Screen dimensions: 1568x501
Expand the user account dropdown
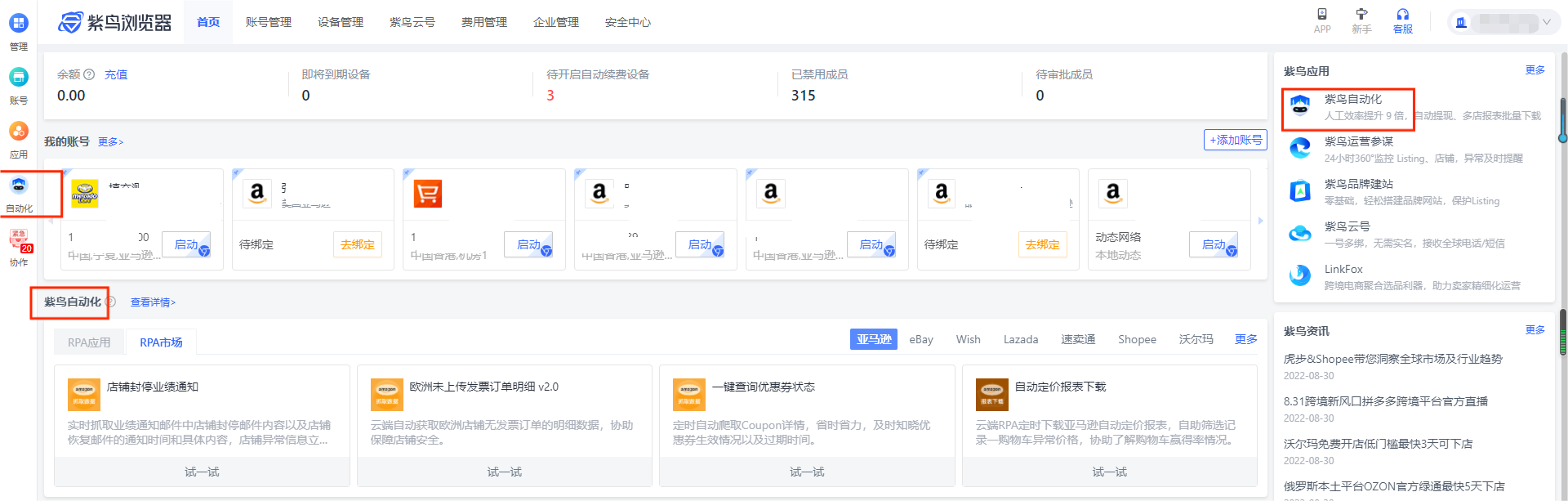[x=1547, y=22]
